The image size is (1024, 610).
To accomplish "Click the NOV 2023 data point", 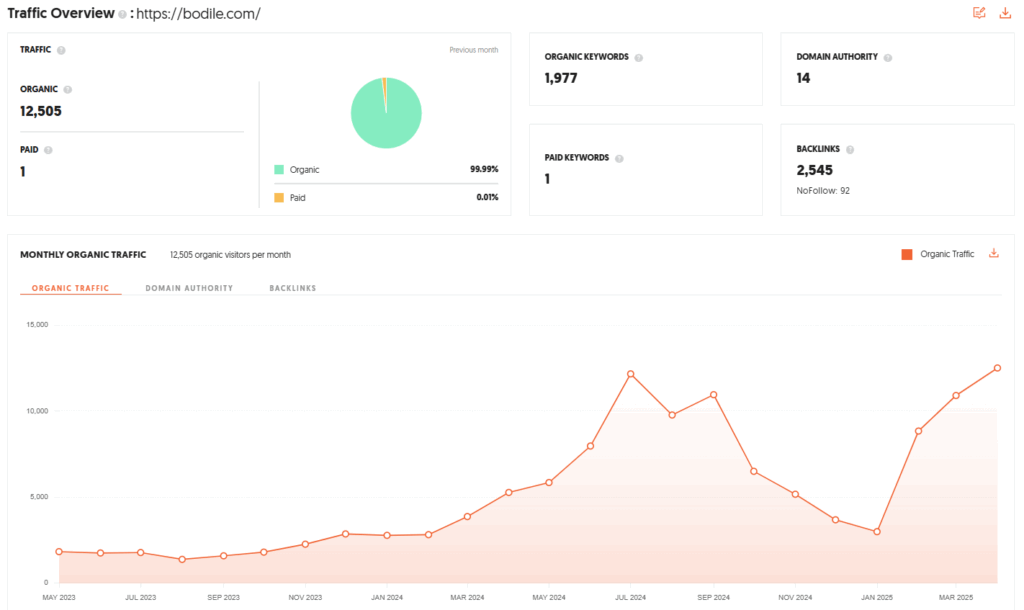I will click(305, 544).
